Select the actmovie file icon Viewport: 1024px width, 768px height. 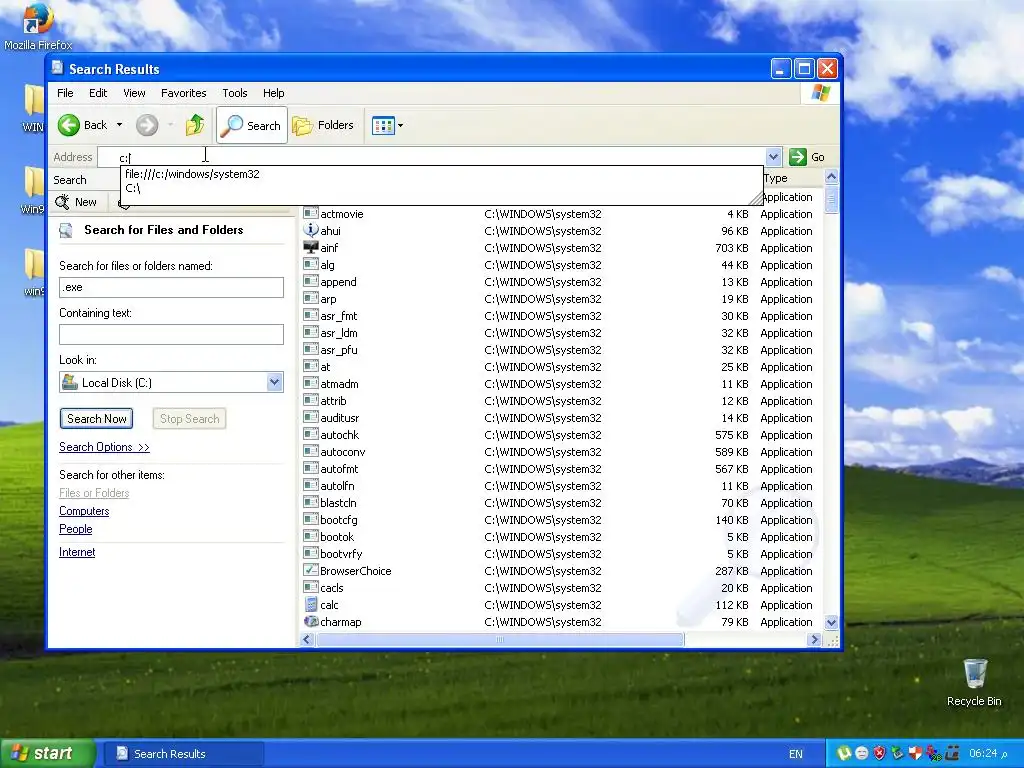(x=311, y=214)
